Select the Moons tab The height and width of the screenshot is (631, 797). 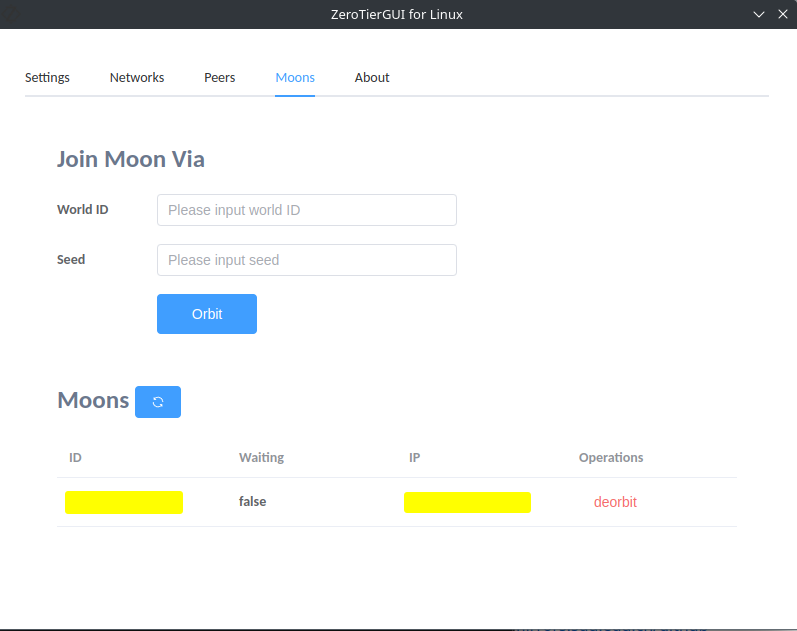pyautogui.click(x=295, y=78)
